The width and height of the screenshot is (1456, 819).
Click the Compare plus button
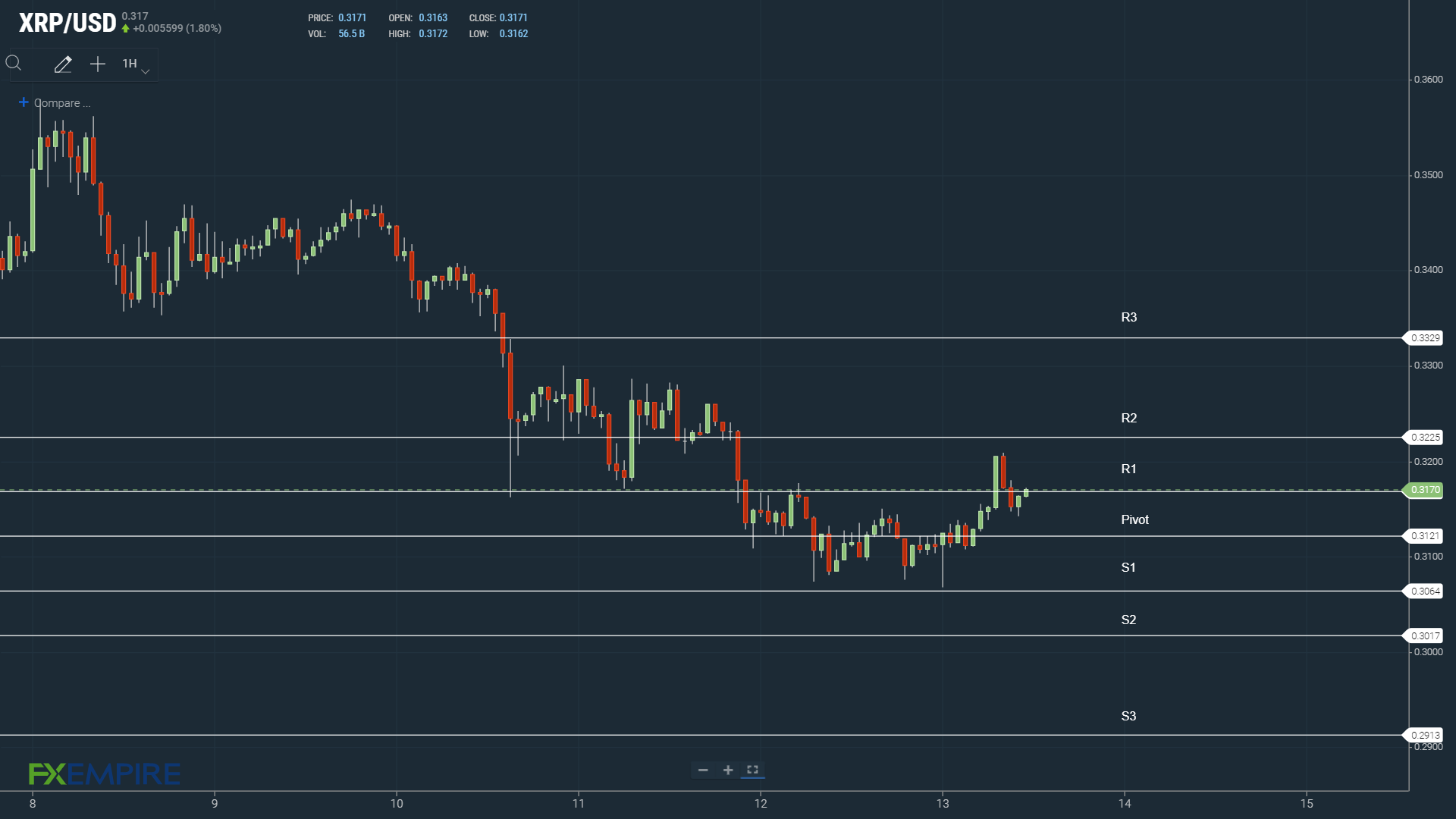(x=24, y=102)
